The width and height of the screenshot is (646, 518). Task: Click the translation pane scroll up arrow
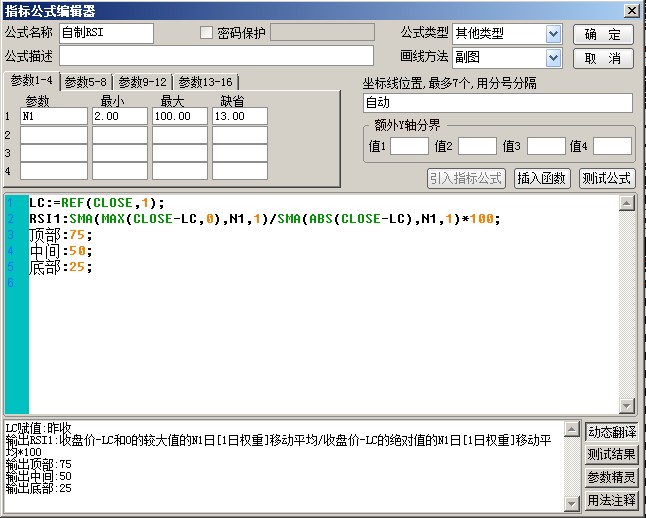571,429
